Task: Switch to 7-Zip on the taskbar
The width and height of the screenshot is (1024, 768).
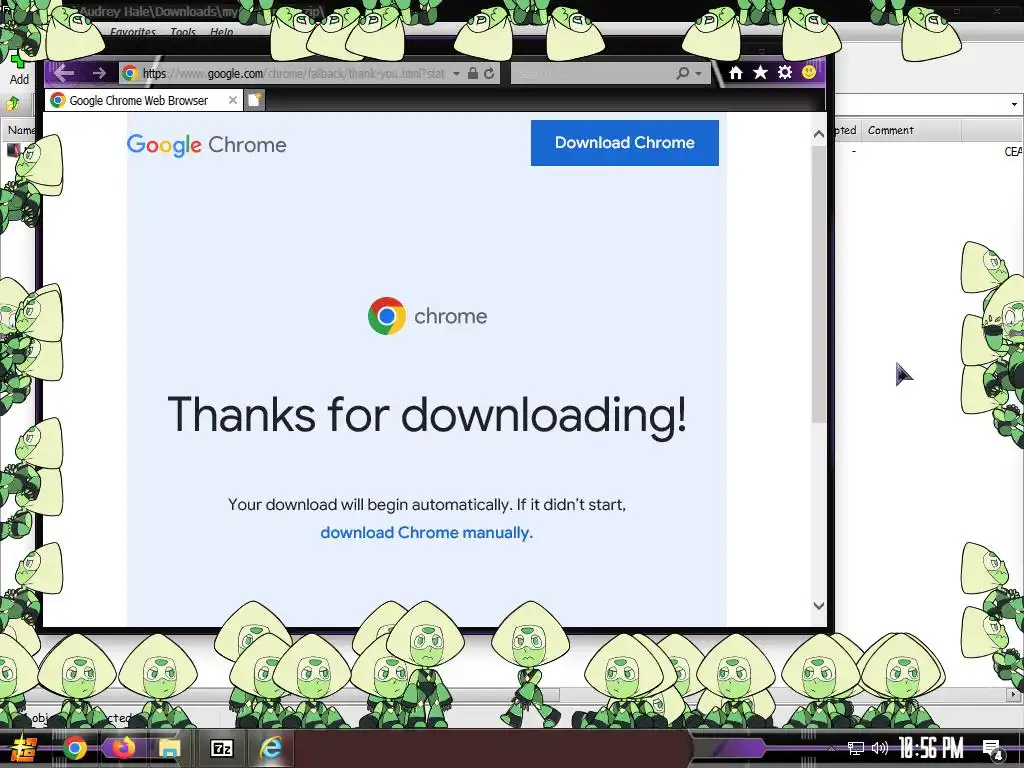Action: tap(221, 748)
